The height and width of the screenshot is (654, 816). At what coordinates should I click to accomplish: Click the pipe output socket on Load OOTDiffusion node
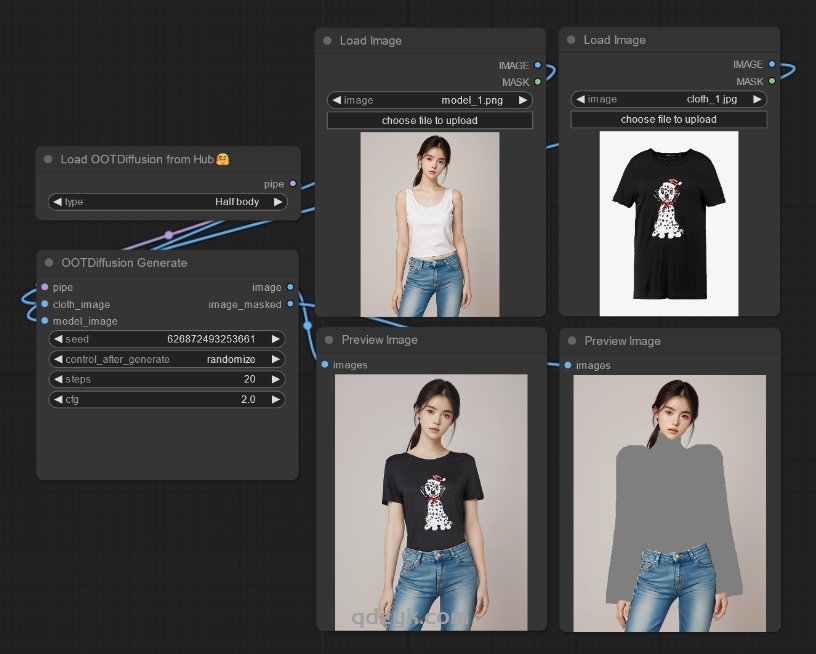point(292,184)
